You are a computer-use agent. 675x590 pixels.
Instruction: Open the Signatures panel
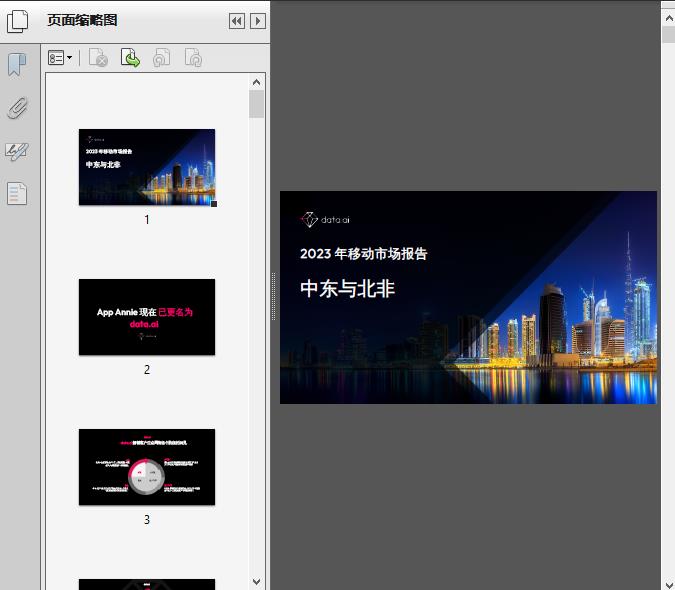point(17,151)
